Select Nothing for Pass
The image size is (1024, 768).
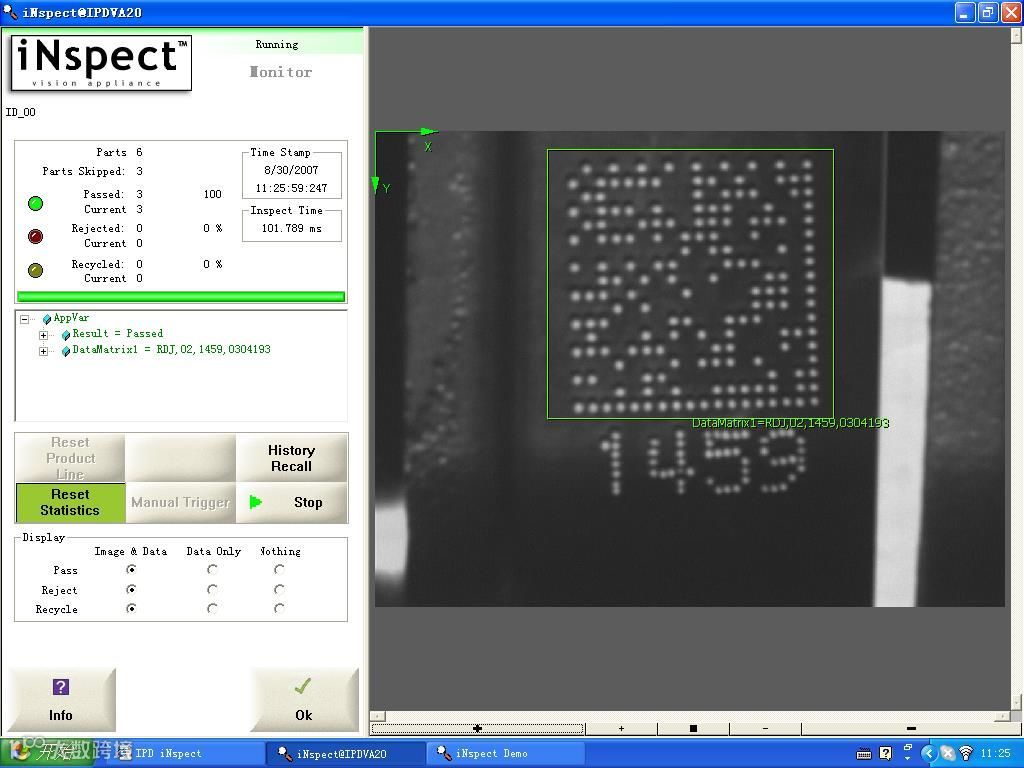pyautogui.click(x=280, y=569)
